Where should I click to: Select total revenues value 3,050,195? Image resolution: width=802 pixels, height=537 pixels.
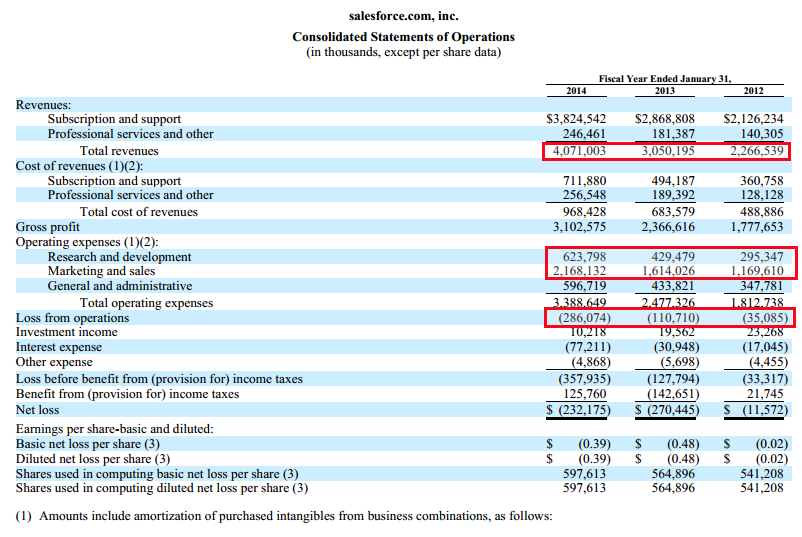[x=668, y=151]
